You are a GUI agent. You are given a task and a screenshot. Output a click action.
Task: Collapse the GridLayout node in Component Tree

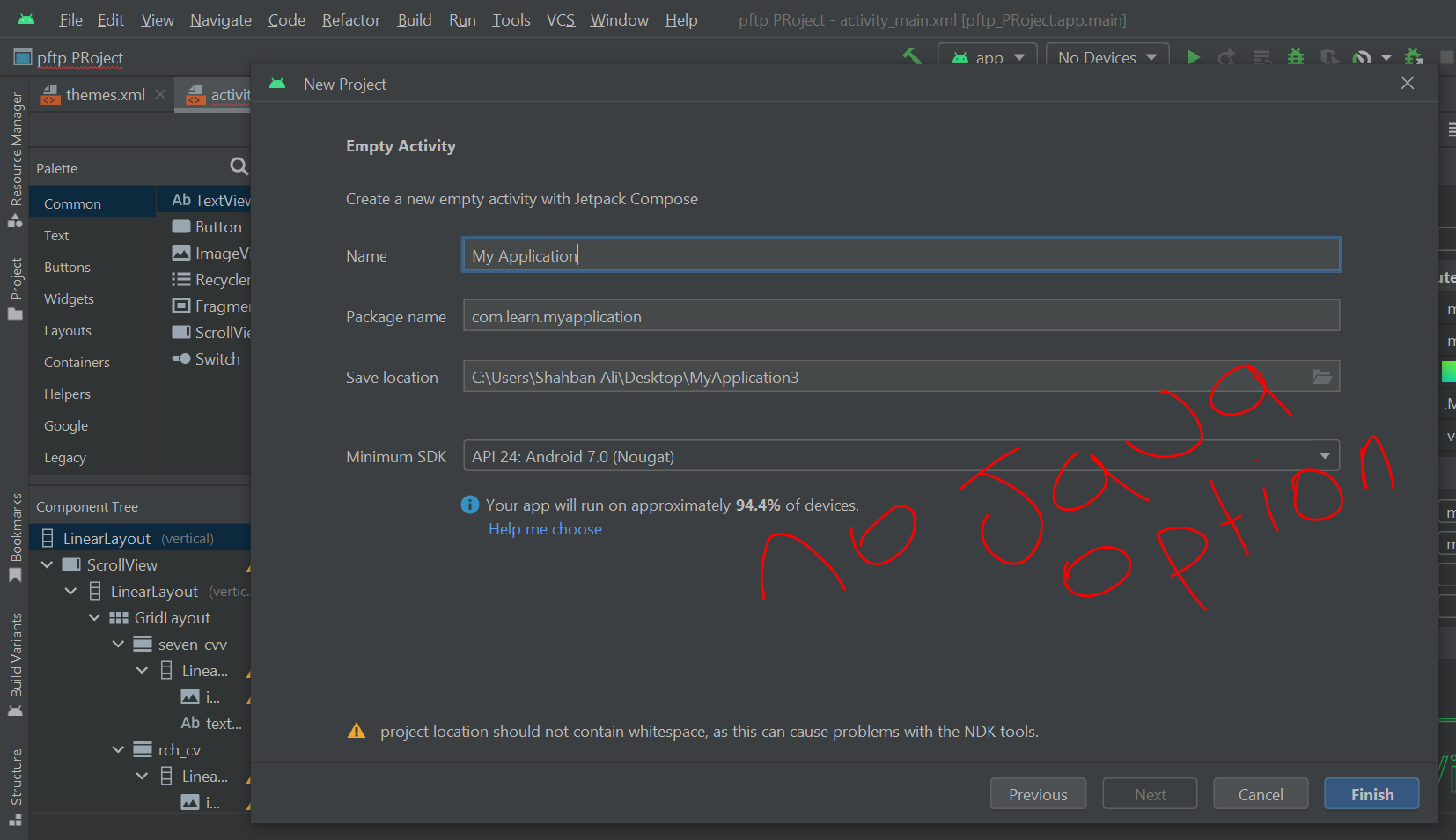pyautogui.click(x=95, y=618)
